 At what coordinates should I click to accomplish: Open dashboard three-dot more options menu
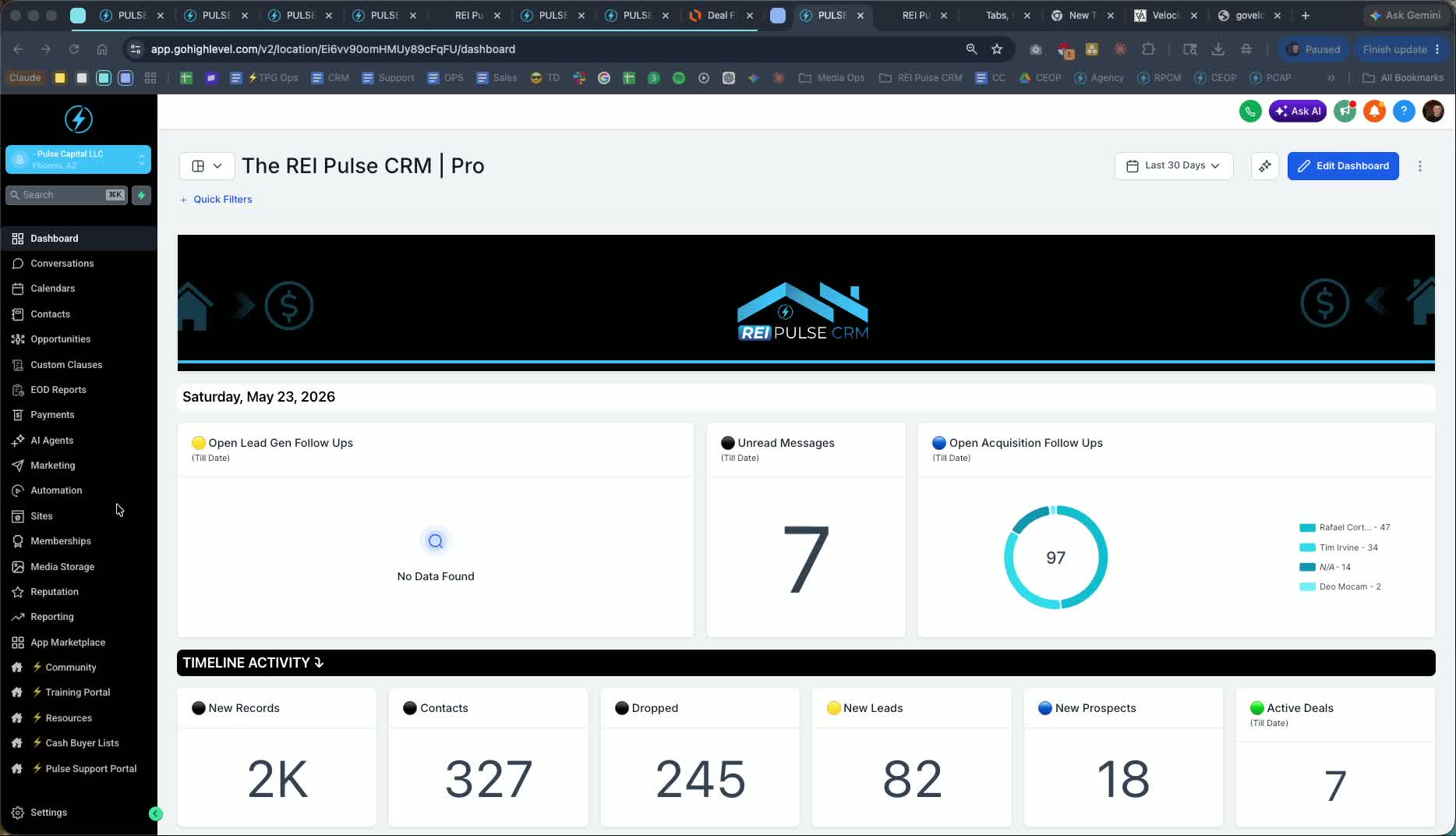1420,166
